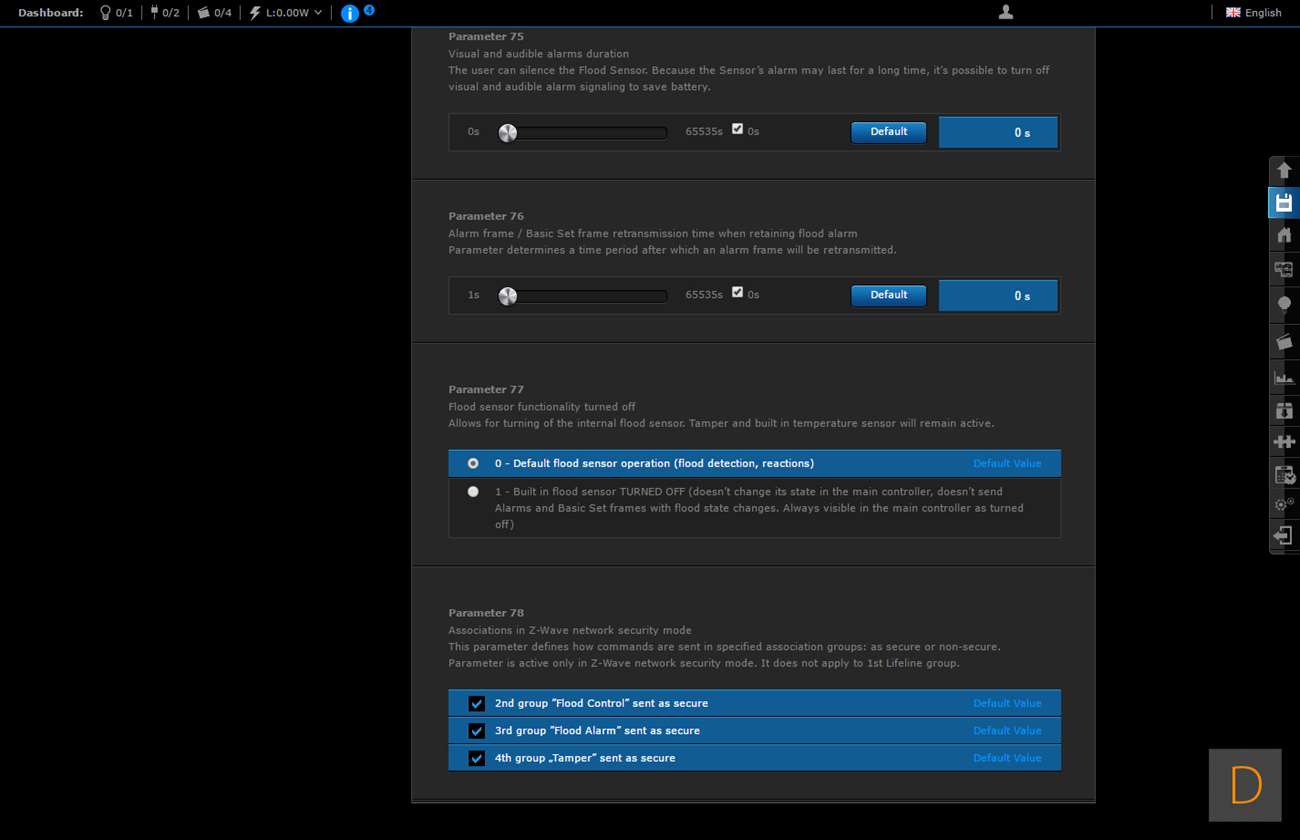Image resolution: width=1300 pixels, height=840 pixels.
Task: Click the Parameter 76 retransmission time slider handle
Action: 508,296
